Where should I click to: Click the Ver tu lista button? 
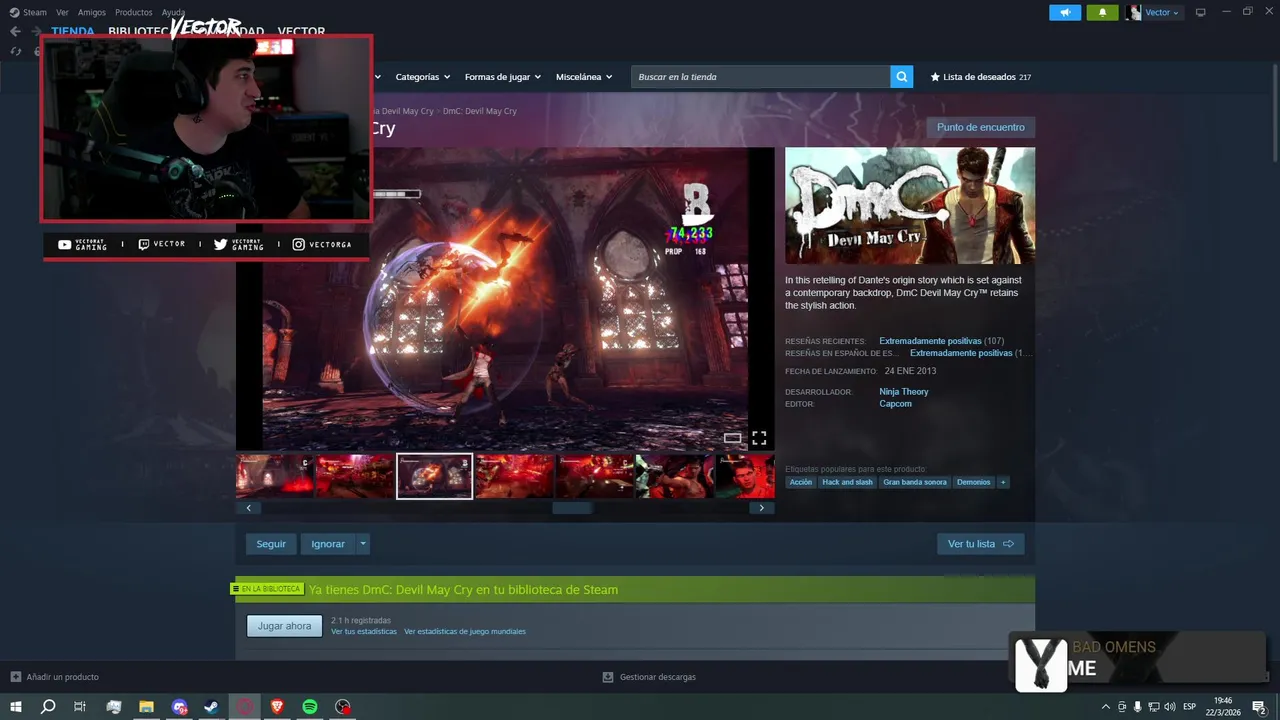[x=980, y=544]
